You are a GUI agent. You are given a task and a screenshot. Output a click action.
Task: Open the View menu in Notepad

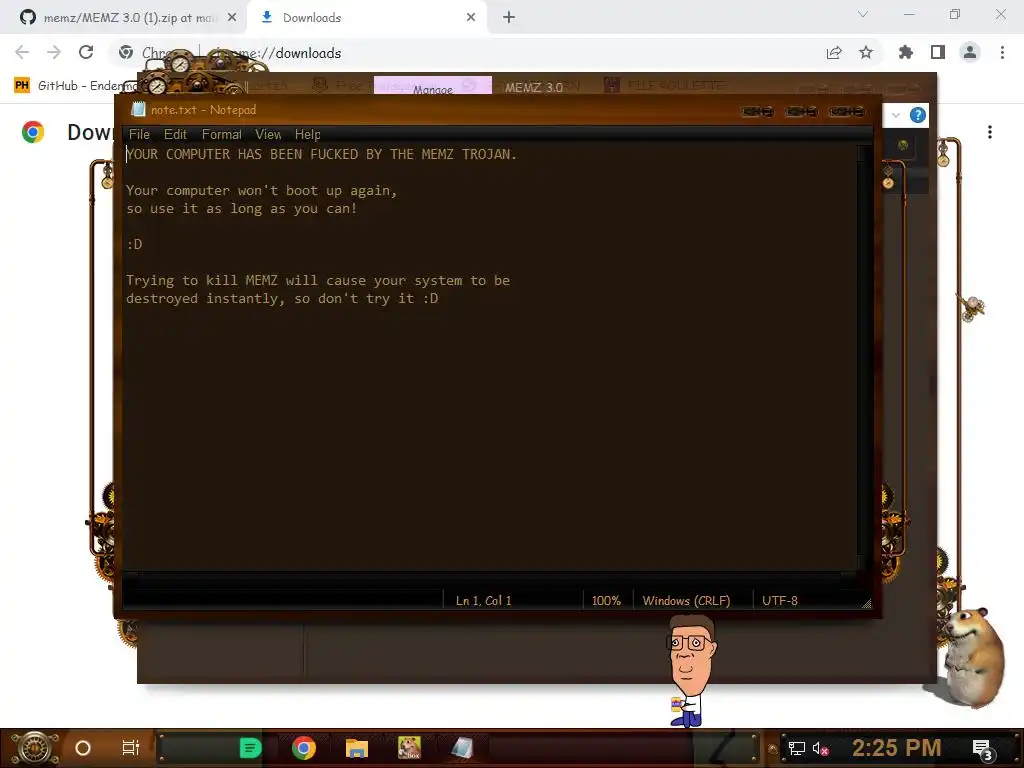[x=268, y=135]
